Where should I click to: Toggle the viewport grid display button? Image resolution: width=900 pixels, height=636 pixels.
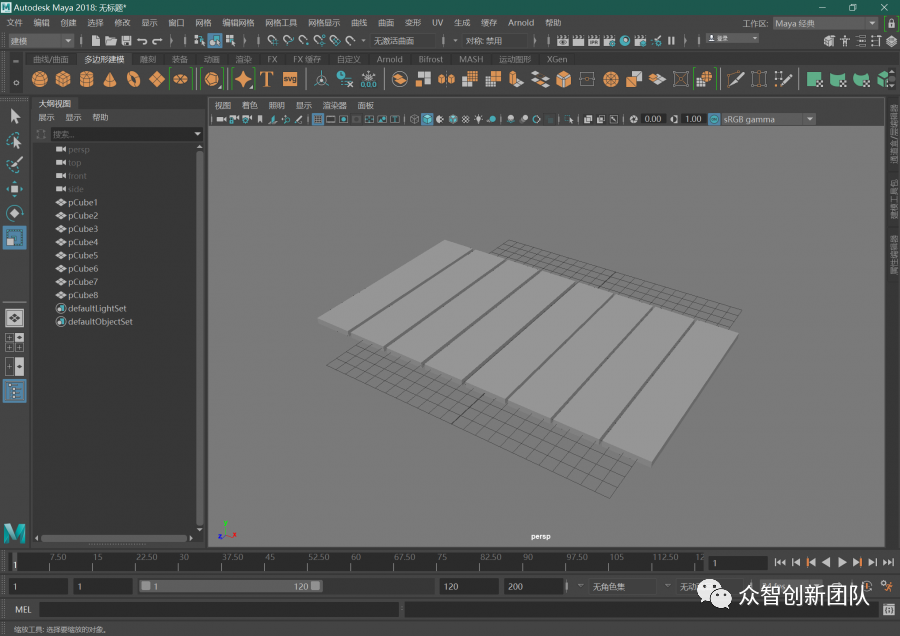click(318, 119)
